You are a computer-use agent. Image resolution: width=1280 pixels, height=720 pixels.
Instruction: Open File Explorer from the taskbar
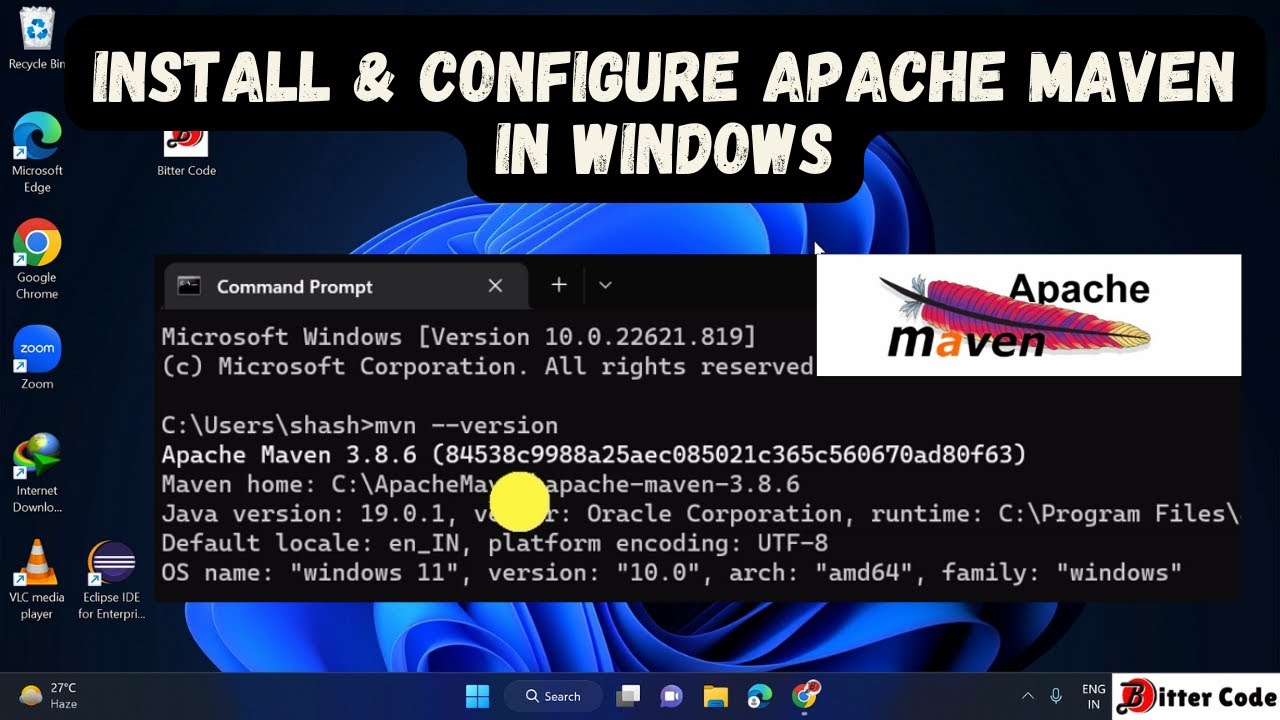point(715,696)
